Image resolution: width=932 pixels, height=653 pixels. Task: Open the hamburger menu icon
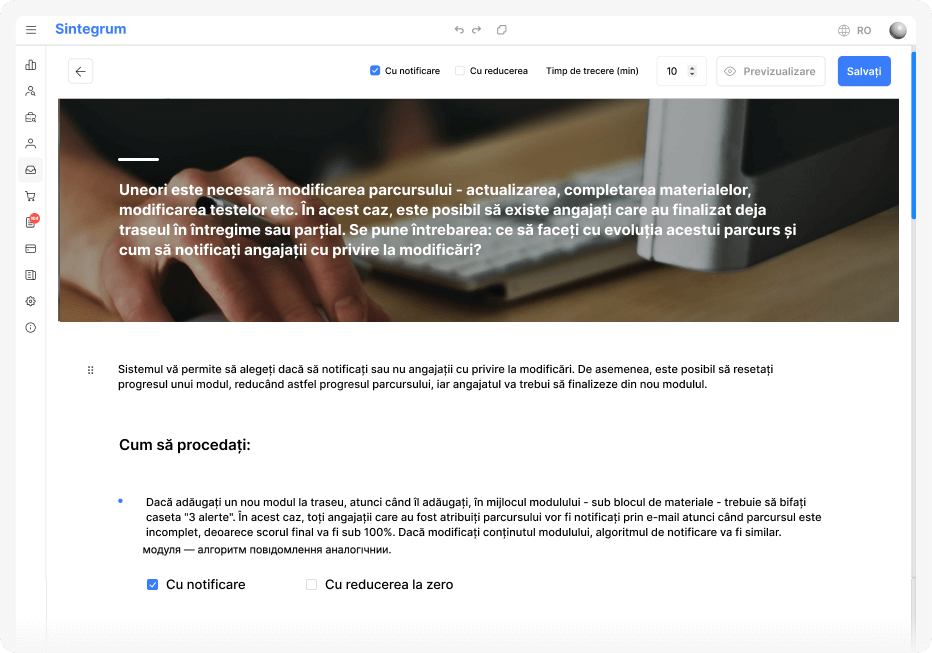click(31, 30)
